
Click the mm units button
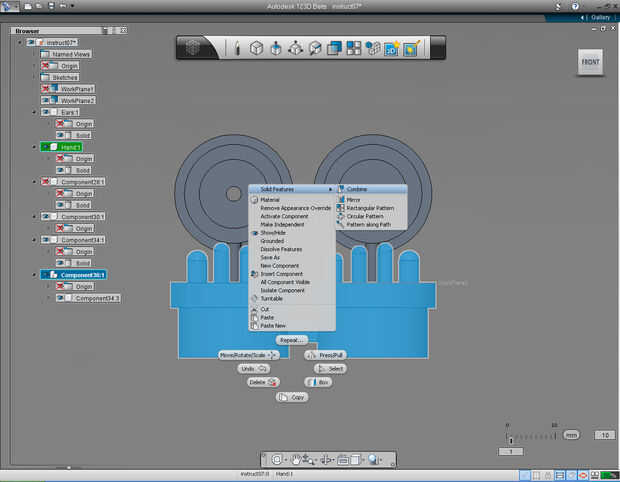click(571, 435)
